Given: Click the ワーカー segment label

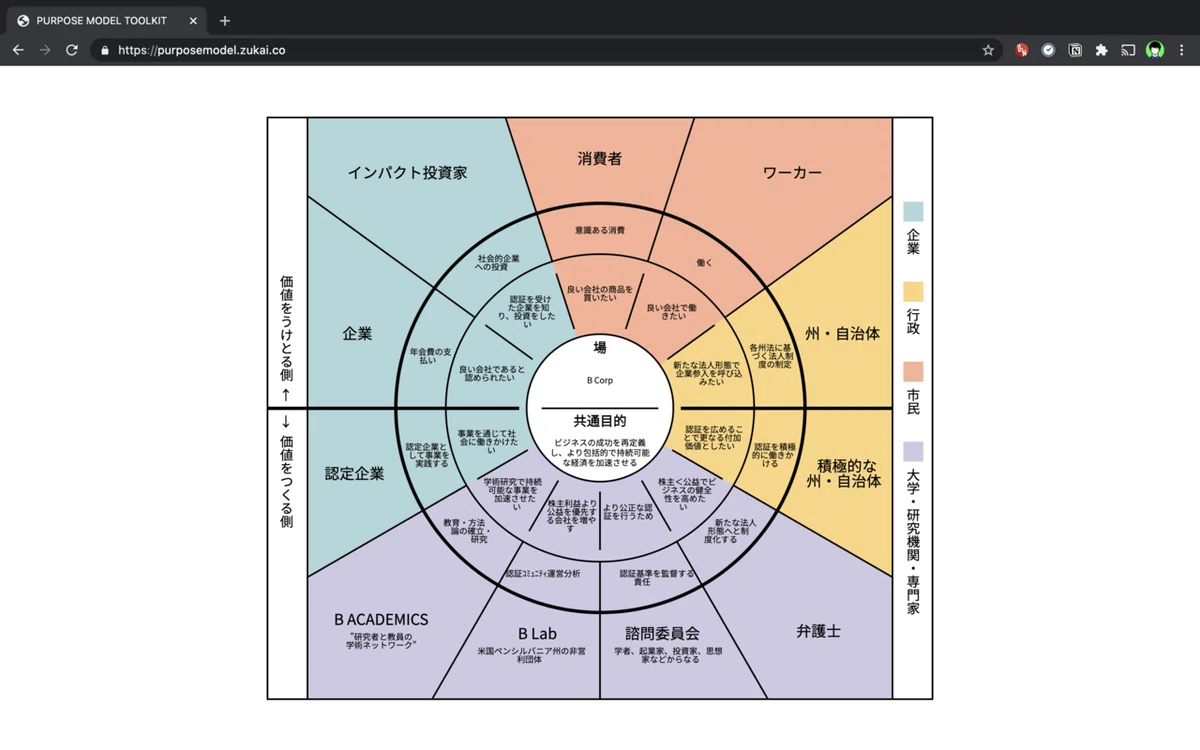Looking at the screenshot, I should pyautogui.click(x=792, y=172).
